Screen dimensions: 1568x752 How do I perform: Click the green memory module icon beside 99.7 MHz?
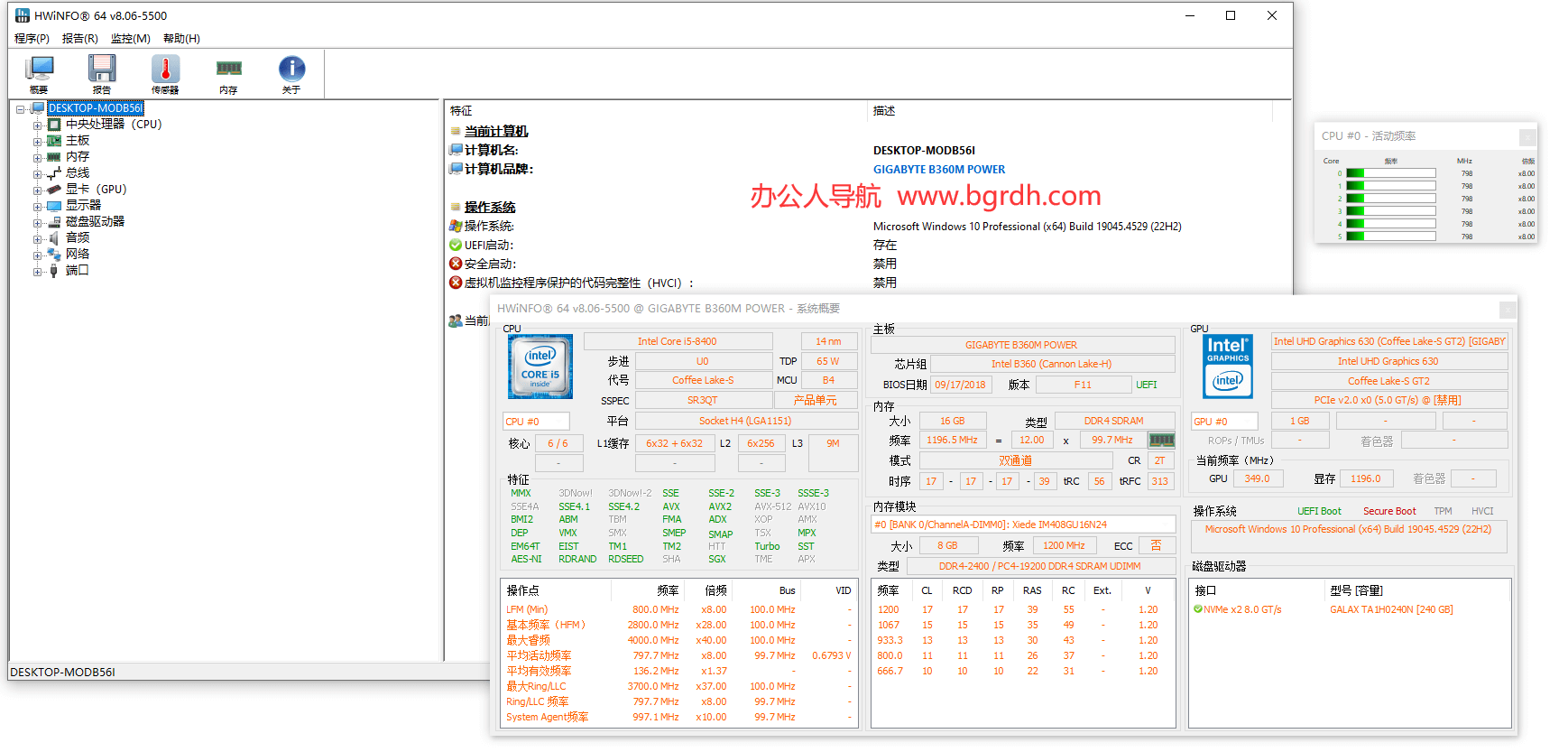tap(1161, 441)
